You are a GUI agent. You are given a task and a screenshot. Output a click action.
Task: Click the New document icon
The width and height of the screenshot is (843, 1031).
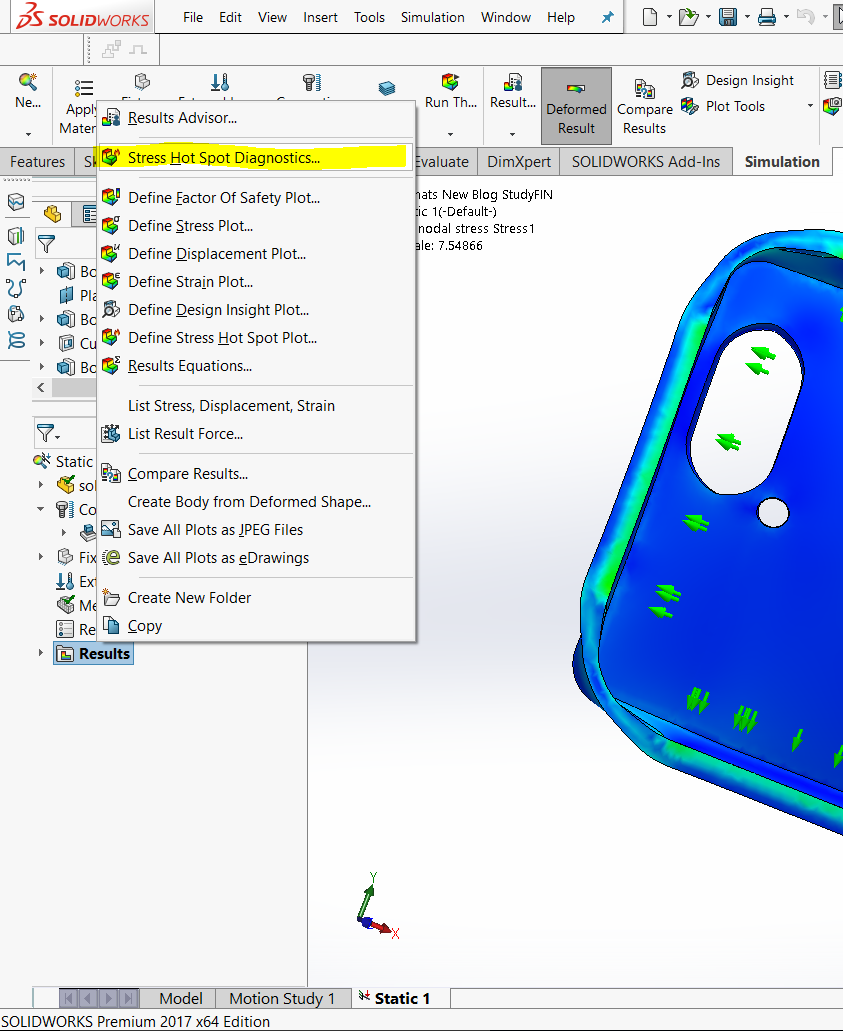[x=651, y=17]
